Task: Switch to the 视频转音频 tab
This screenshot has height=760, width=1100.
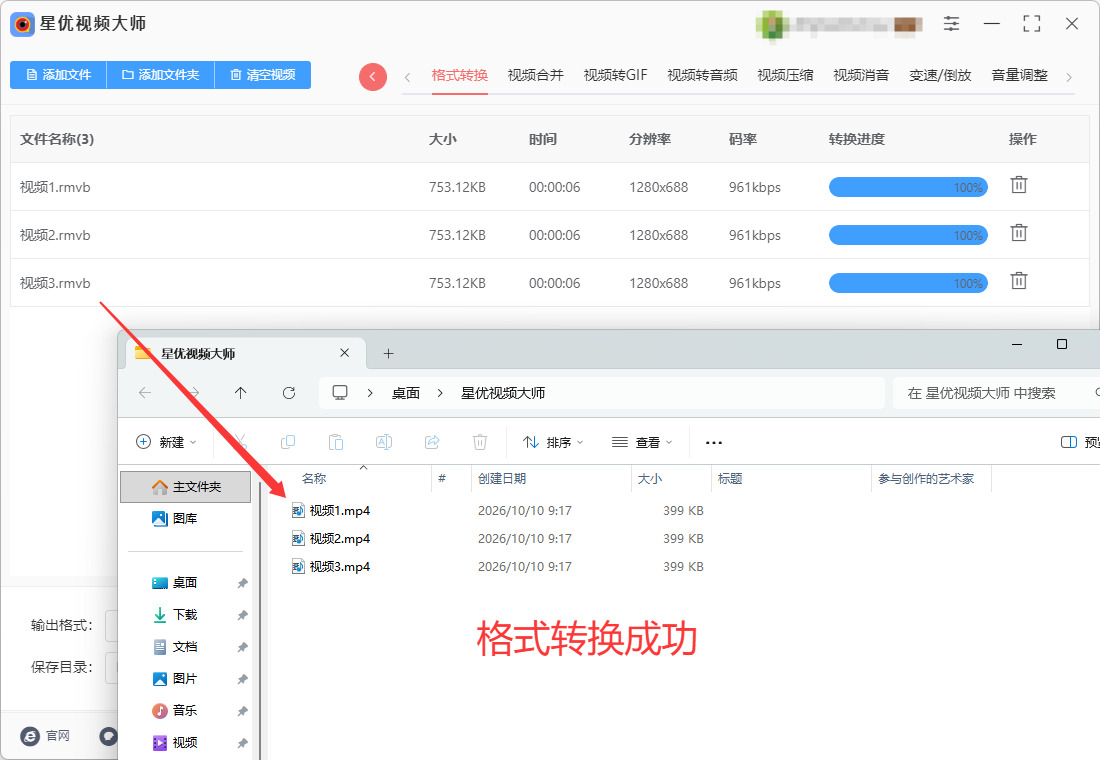Action: click(702, 75)
